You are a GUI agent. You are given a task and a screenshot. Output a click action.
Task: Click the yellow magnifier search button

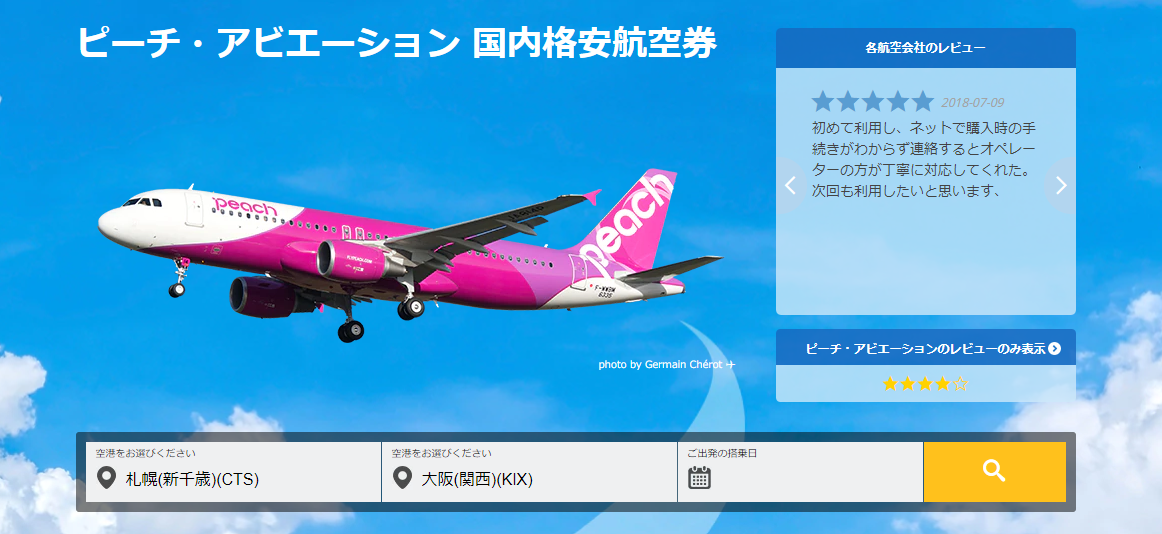tap(995, 472)
